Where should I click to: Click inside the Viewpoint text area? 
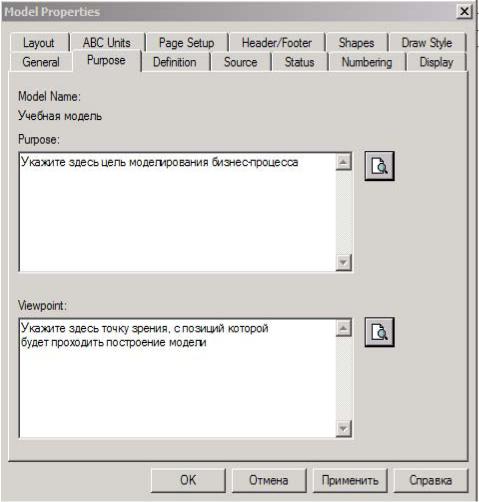pos(177,378)
